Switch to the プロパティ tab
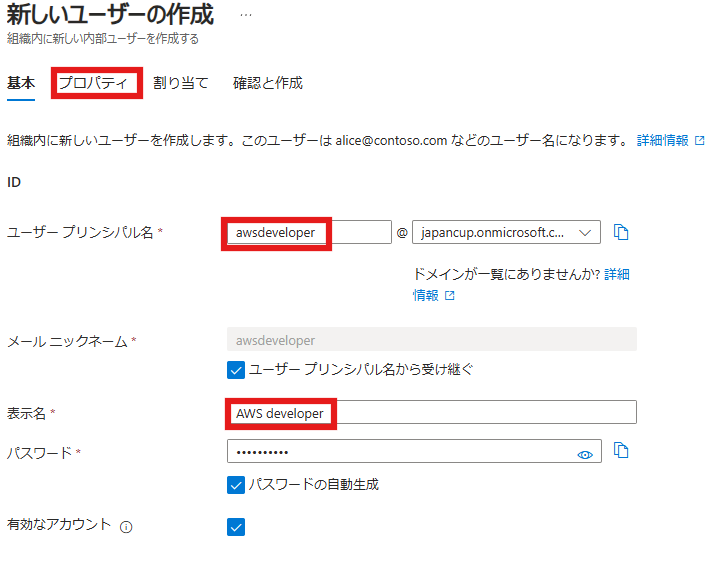Screen dimensions: 723x563 (x=93, y=83)
